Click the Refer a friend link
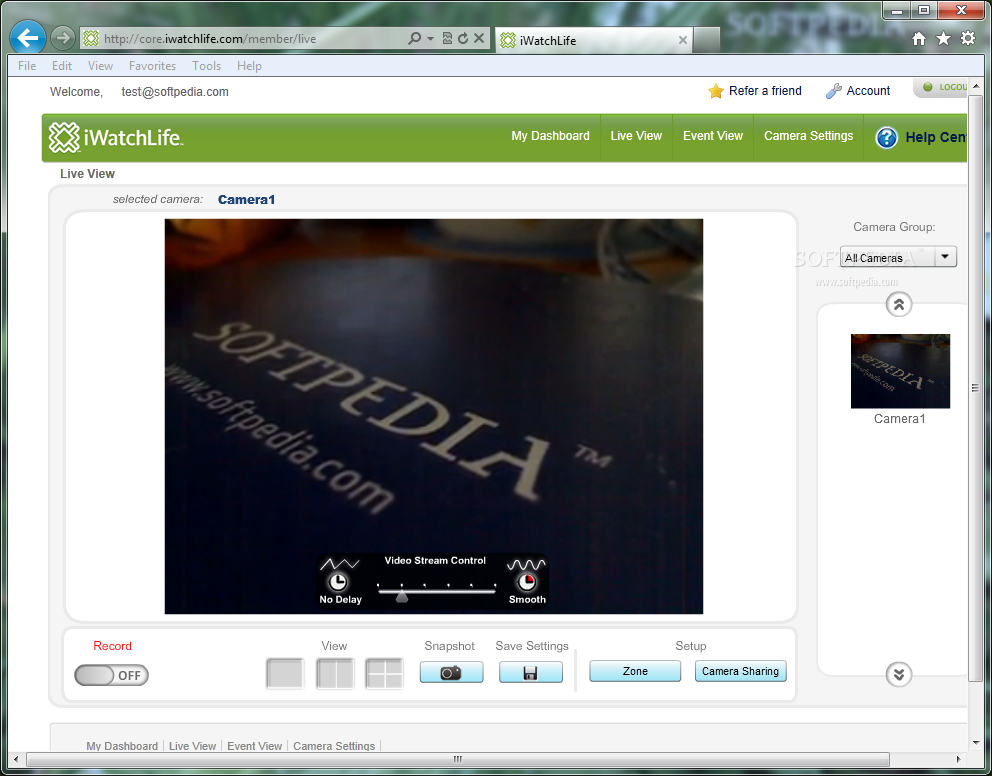This screenshot has height=776, width=992. (765, 91)
